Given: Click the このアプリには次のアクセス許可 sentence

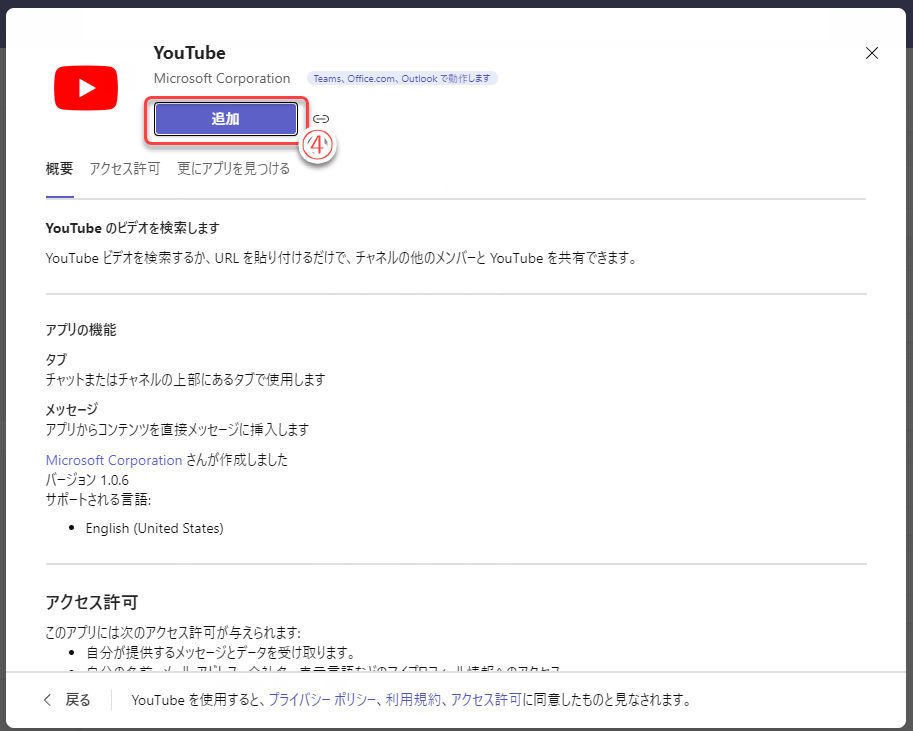Looking at the screenshot, I should [173, 633].
